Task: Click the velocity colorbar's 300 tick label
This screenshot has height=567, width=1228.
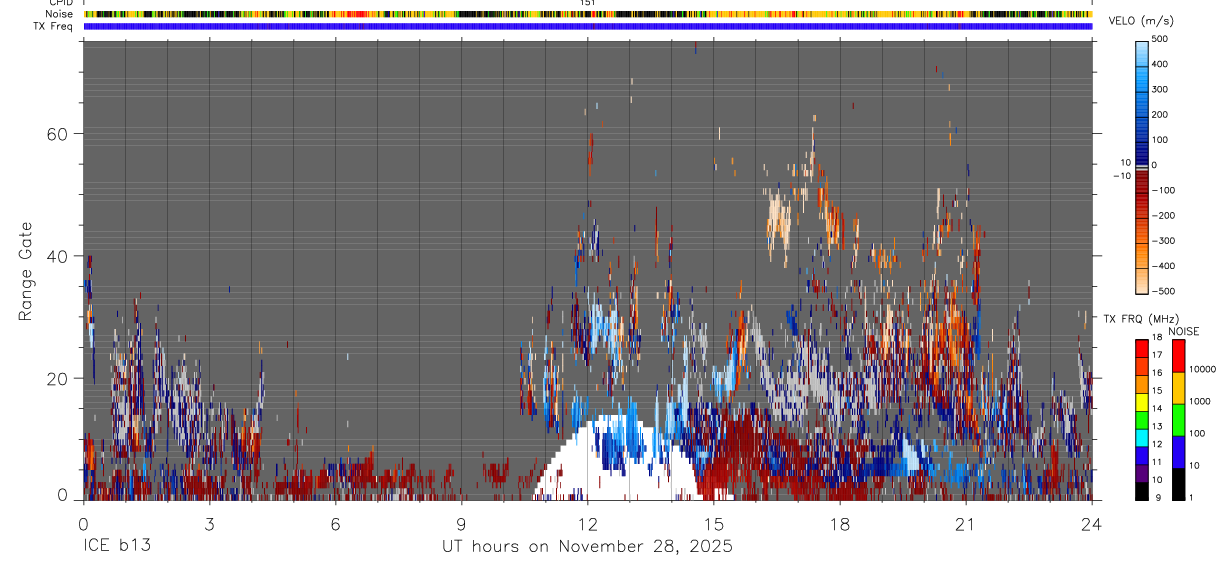Action: [1160, 89]
